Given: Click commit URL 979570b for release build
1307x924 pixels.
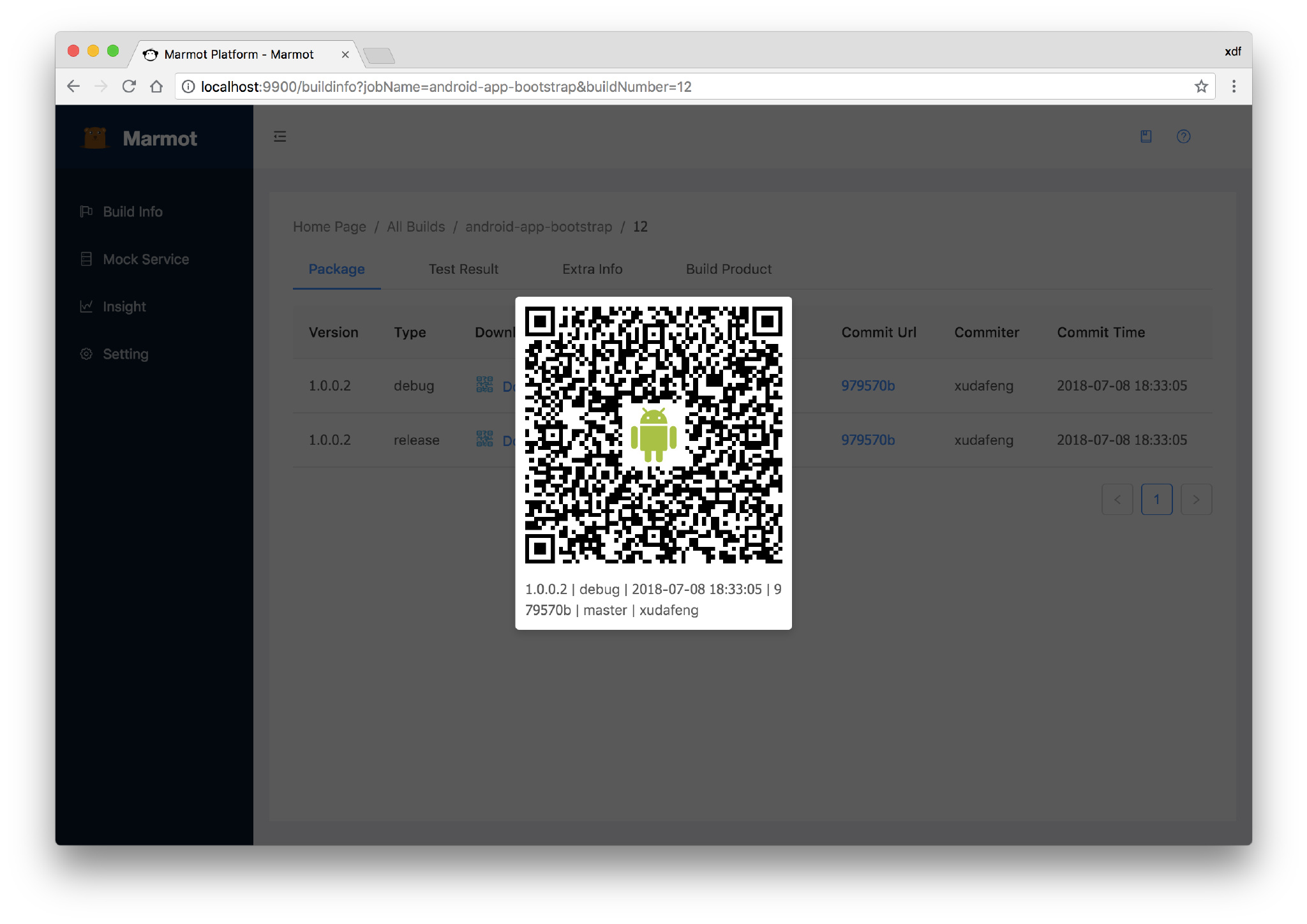Looking at the screenshot, I should coord(869,438).
